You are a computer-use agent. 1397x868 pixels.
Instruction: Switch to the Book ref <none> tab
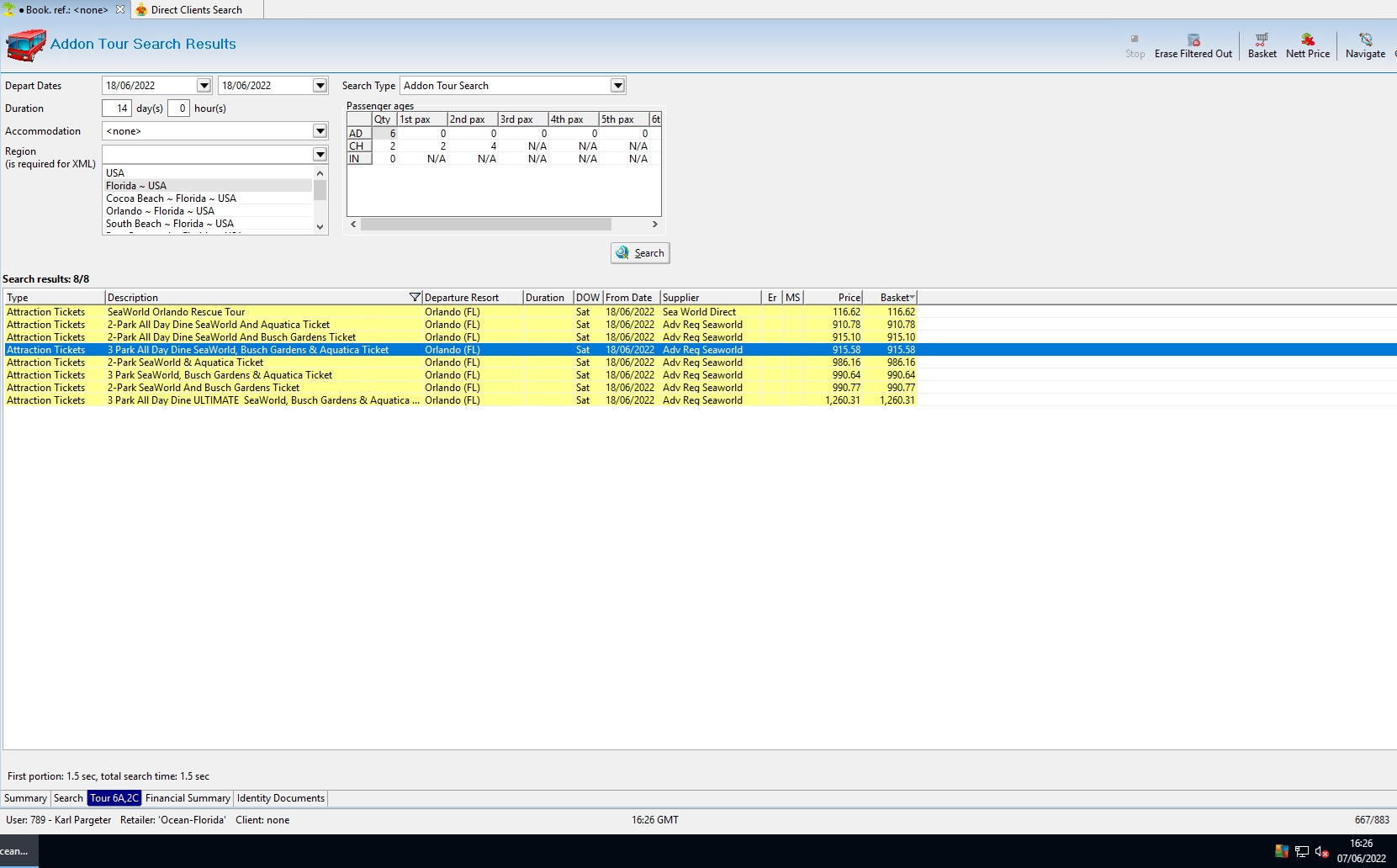tap(66, 10)
